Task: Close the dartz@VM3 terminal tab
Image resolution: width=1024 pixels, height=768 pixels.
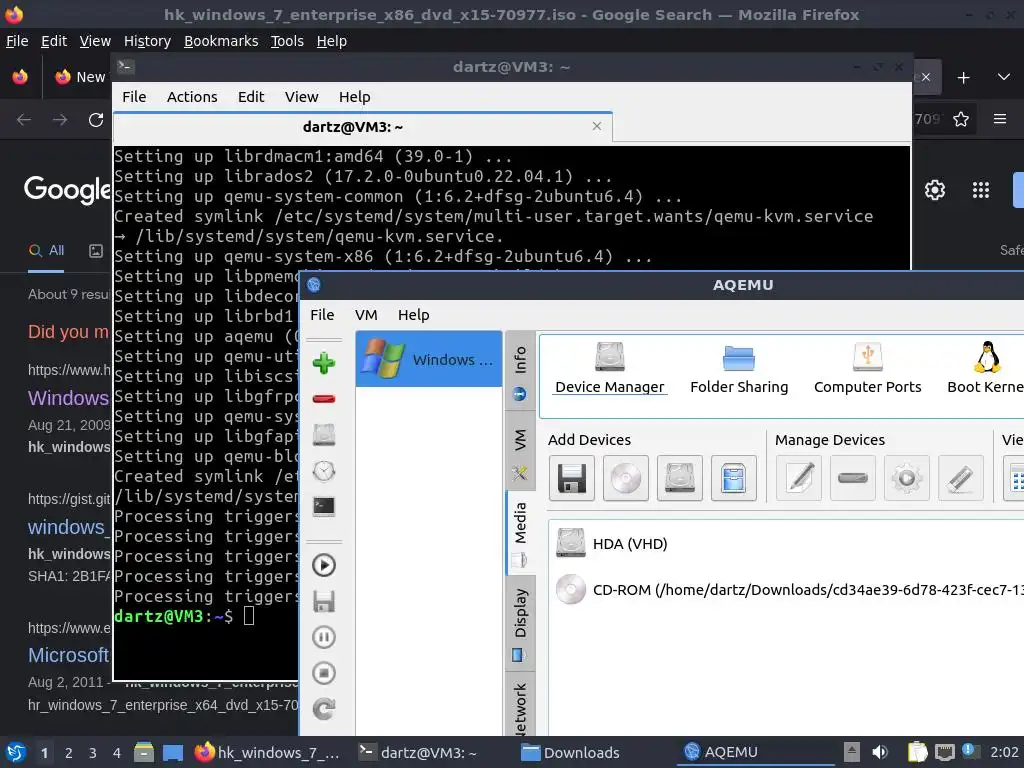Action: [597, 126]
